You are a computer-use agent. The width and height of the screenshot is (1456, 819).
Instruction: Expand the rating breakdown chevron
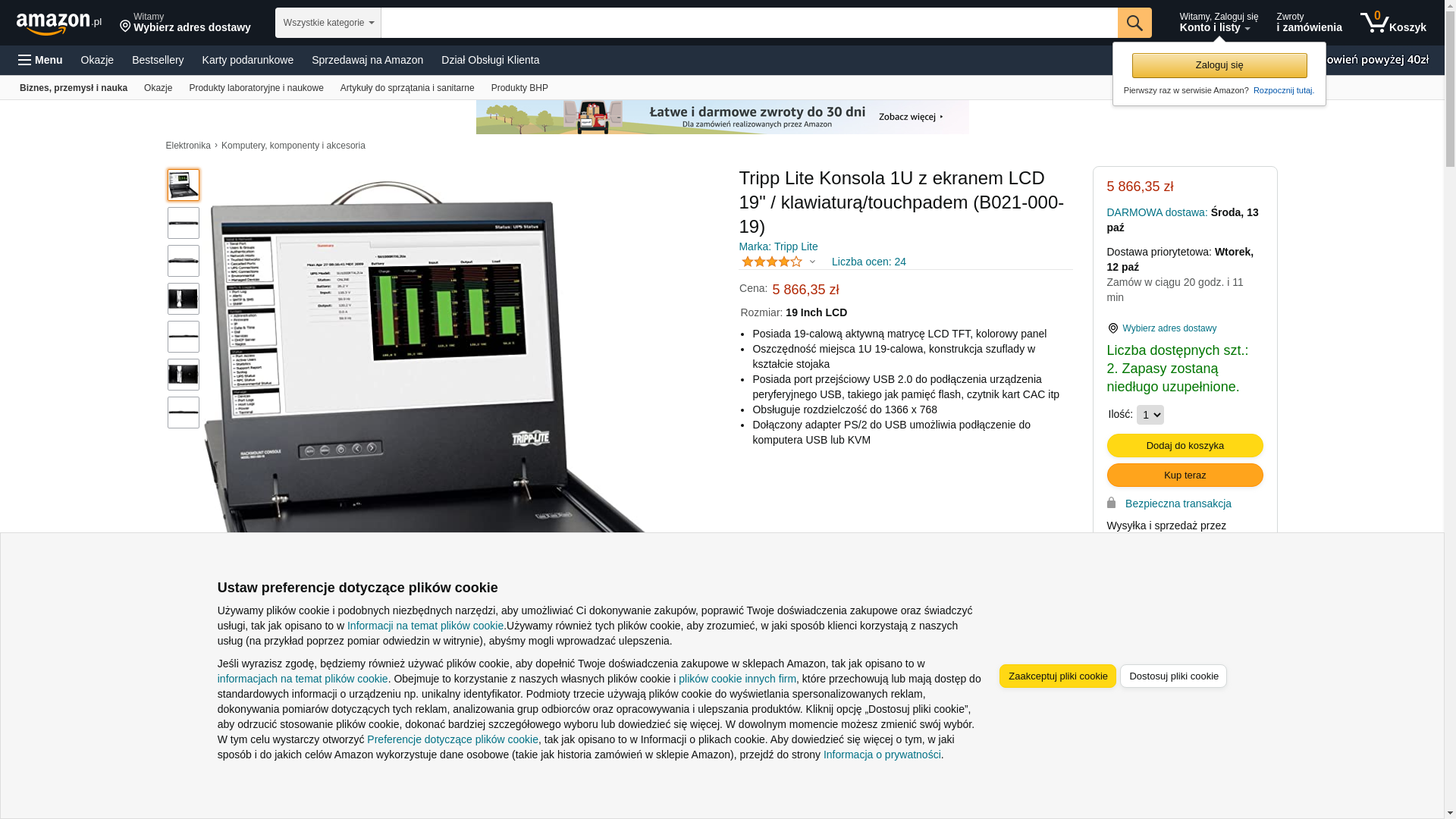pos(812,262)
